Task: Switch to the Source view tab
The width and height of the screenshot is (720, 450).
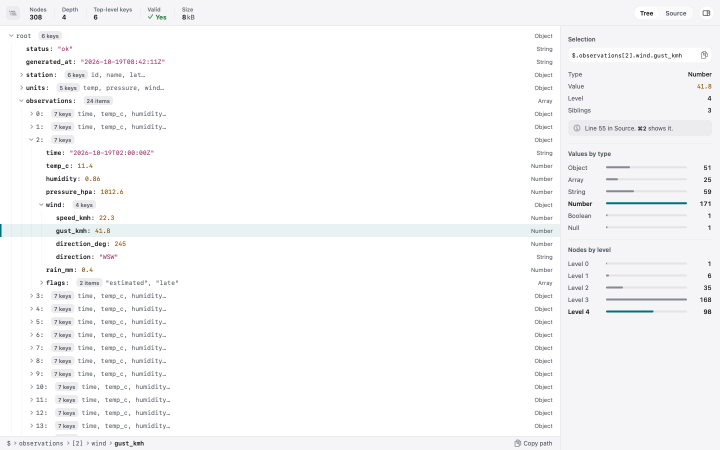Action: tap(675, 13)
